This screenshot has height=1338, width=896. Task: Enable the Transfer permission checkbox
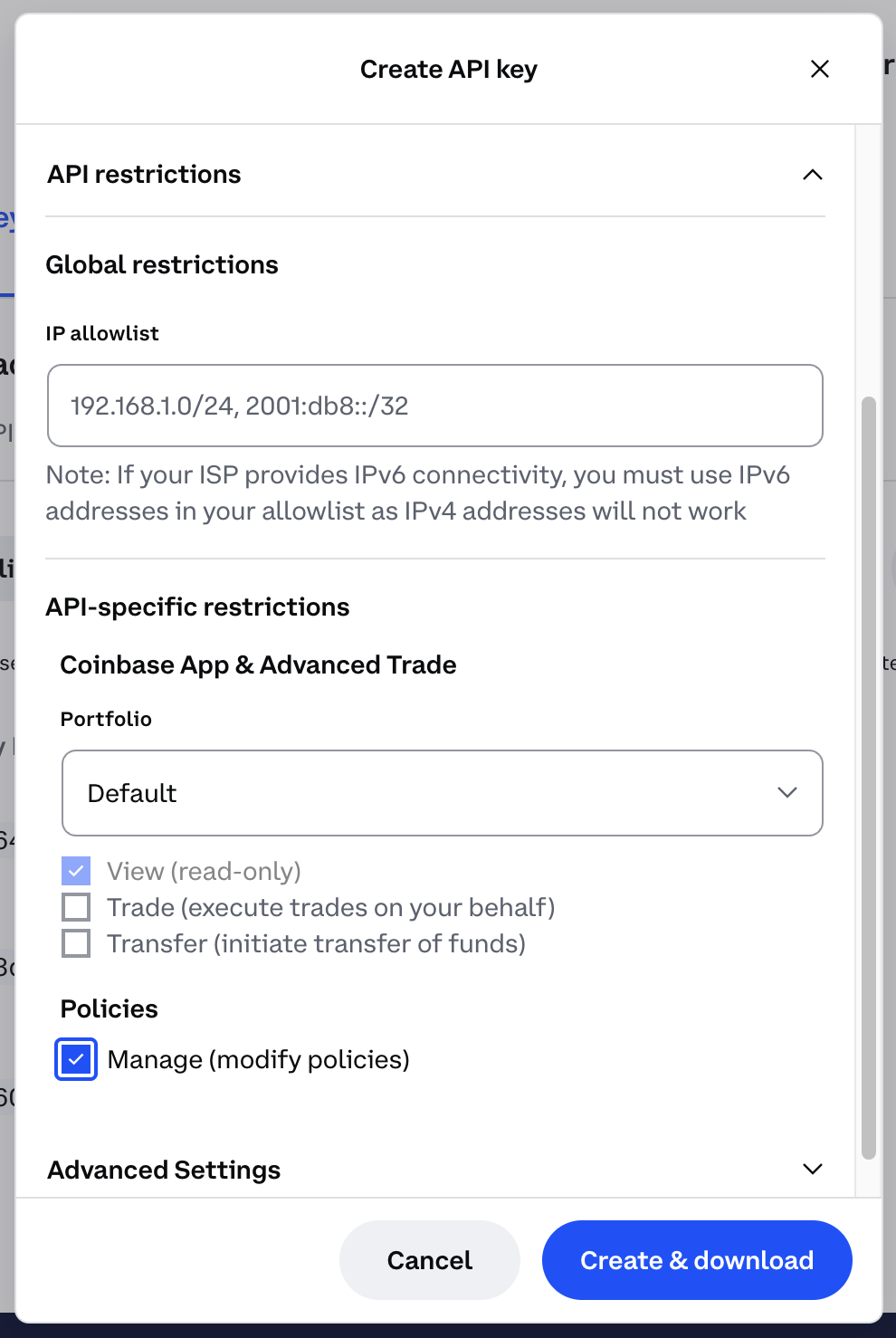[x=76, y=943]
